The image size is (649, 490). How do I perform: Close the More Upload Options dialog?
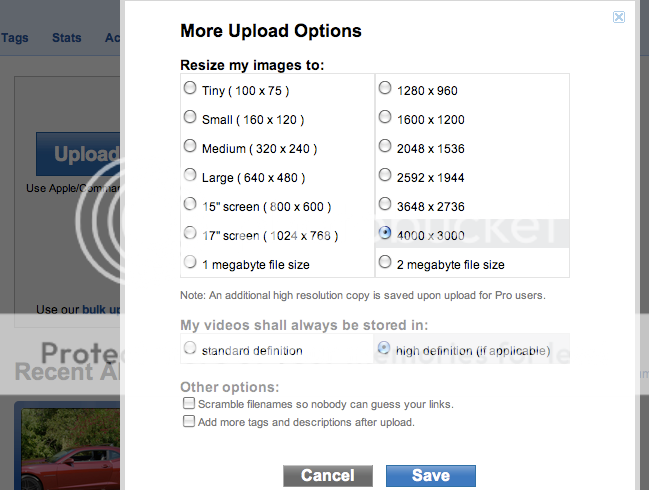[619, 17]
